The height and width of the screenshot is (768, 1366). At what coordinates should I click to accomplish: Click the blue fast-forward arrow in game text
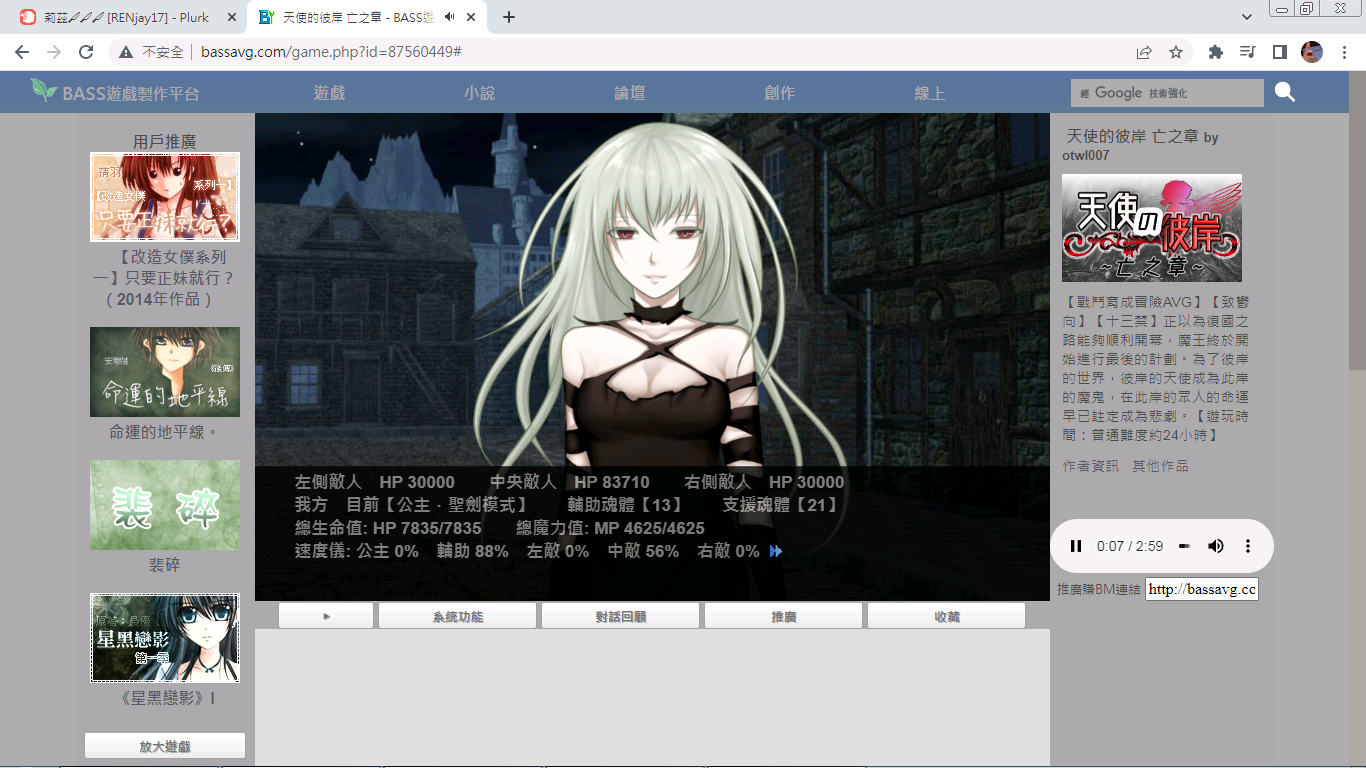pyautogui.click(x=776, y=551)
